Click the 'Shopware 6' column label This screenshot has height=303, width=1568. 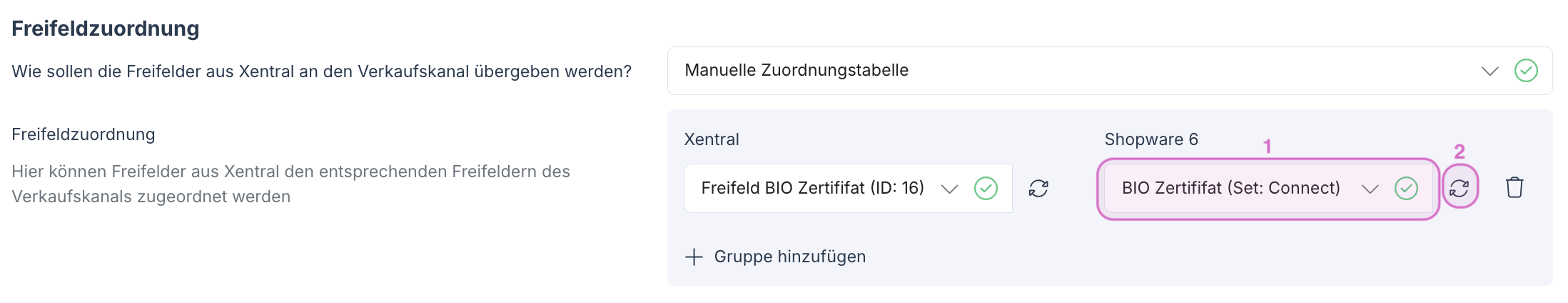pos(1151,139)
